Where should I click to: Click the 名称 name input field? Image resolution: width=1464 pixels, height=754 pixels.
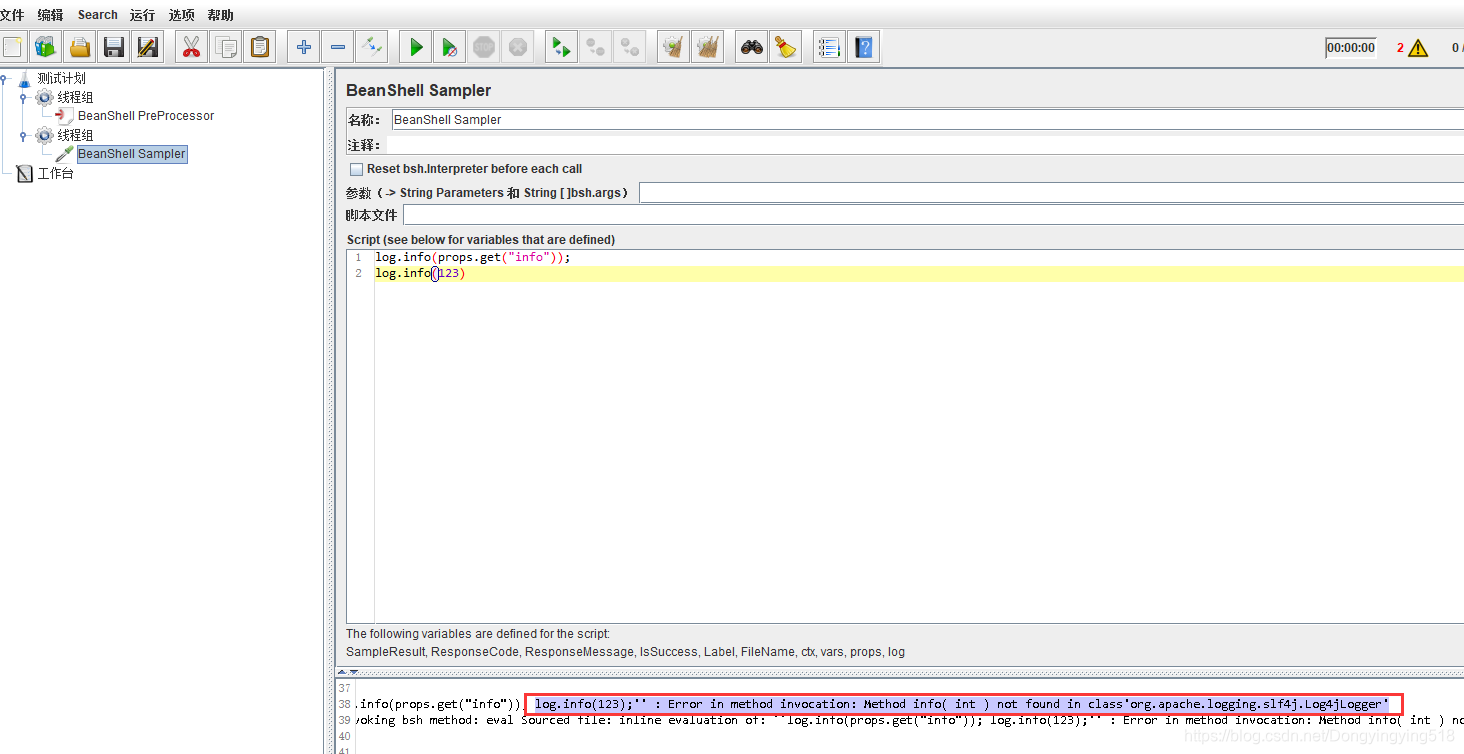point(927,119)
